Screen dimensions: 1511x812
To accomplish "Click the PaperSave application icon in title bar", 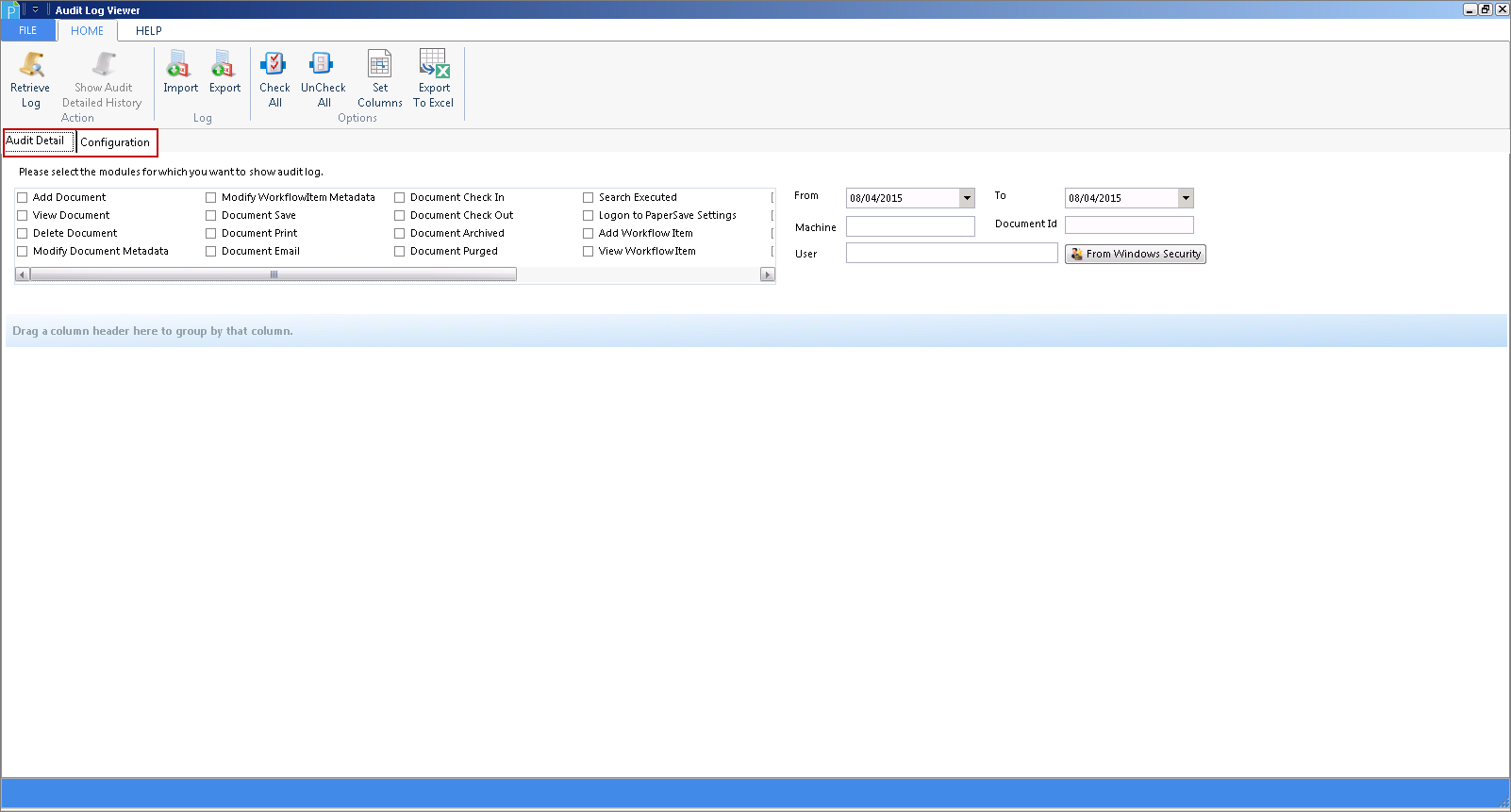I will (11, 10).
